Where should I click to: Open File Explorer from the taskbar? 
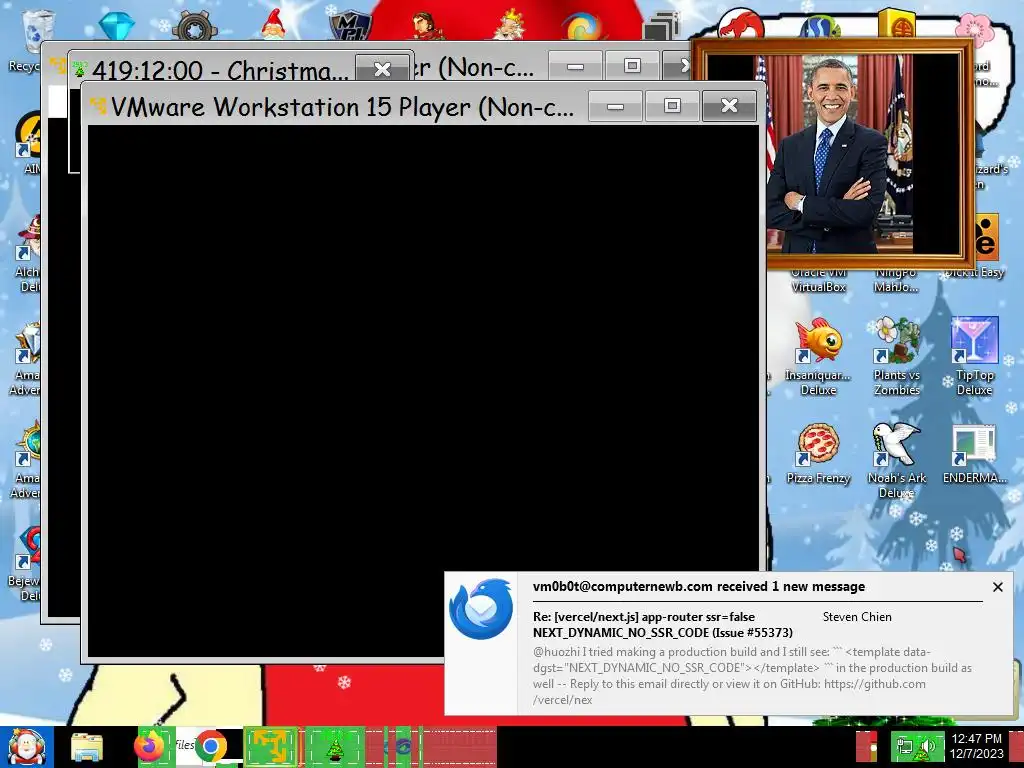[x=87, y=748]
